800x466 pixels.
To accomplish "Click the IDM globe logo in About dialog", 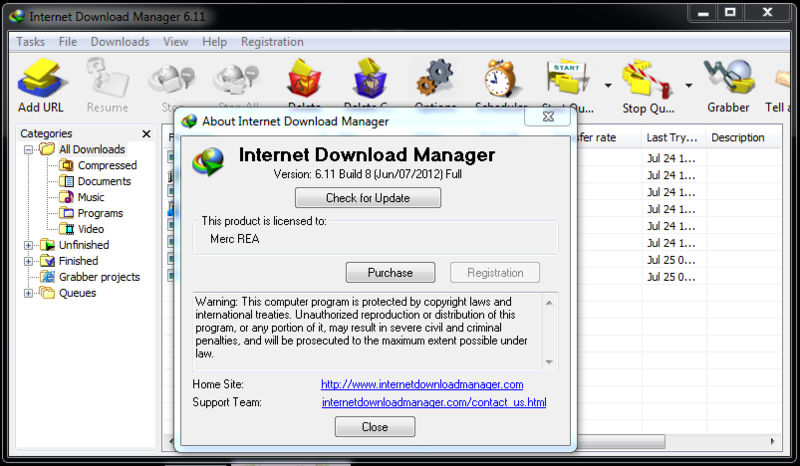I will pos(208,162).
